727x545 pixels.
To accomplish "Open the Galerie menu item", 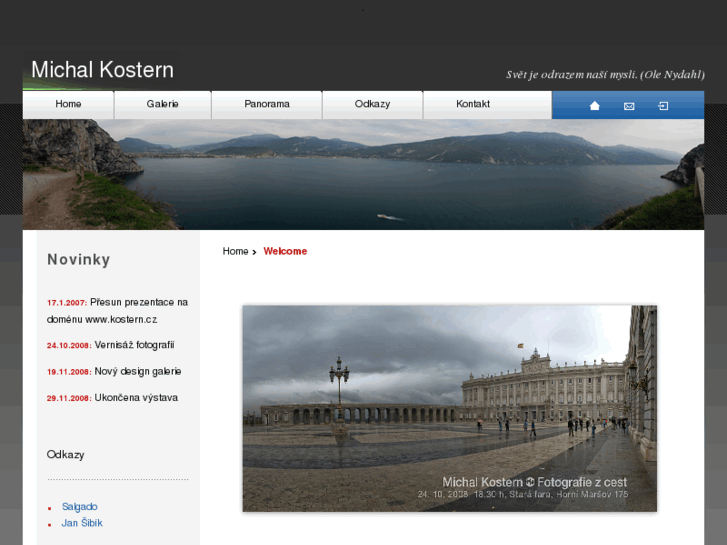I will 163,104.
